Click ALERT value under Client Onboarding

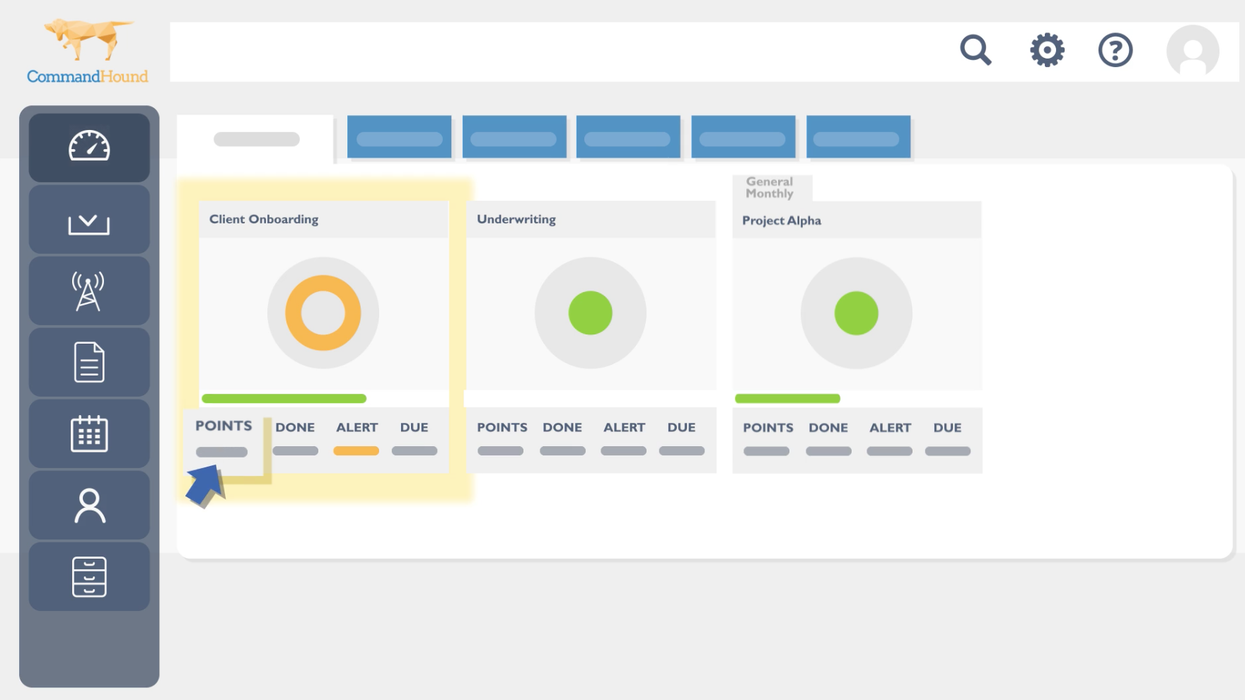pos(356,451)
